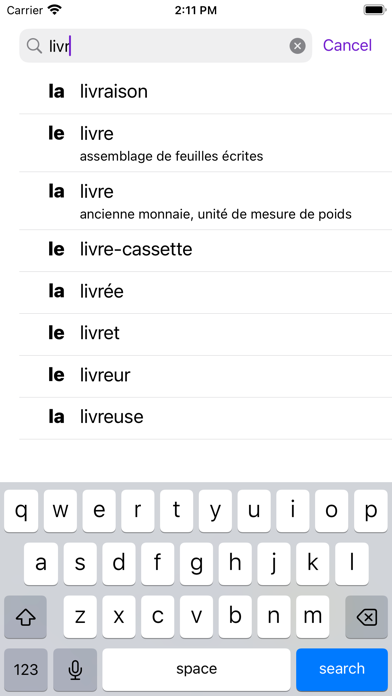Click inside the search text field

[166, 46]
